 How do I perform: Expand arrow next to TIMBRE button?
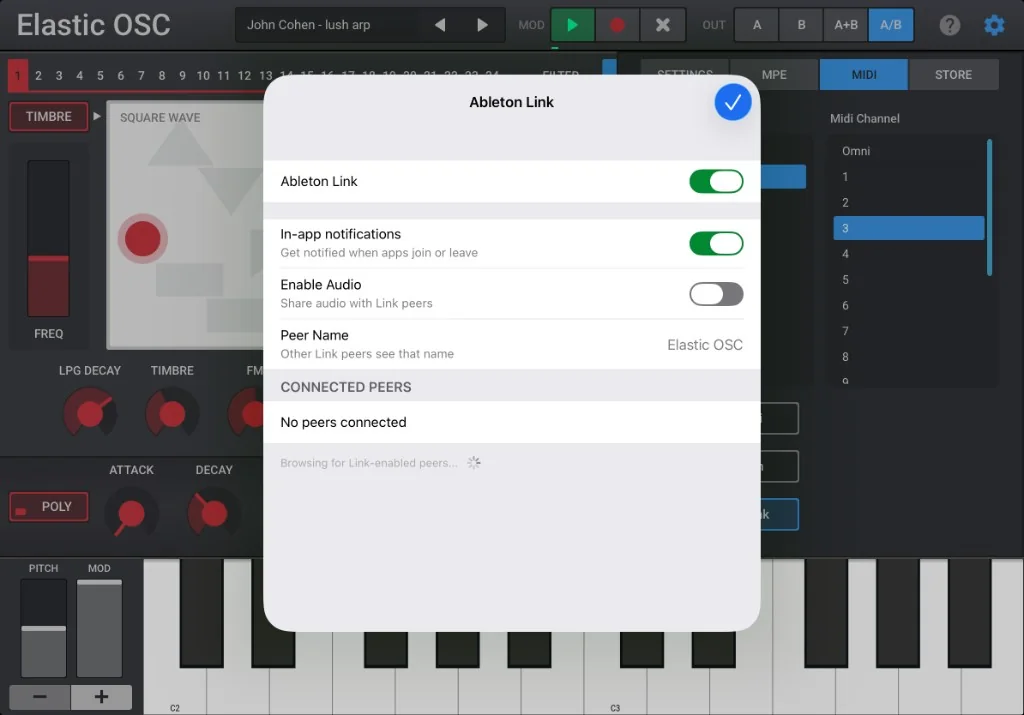[97, 116]
